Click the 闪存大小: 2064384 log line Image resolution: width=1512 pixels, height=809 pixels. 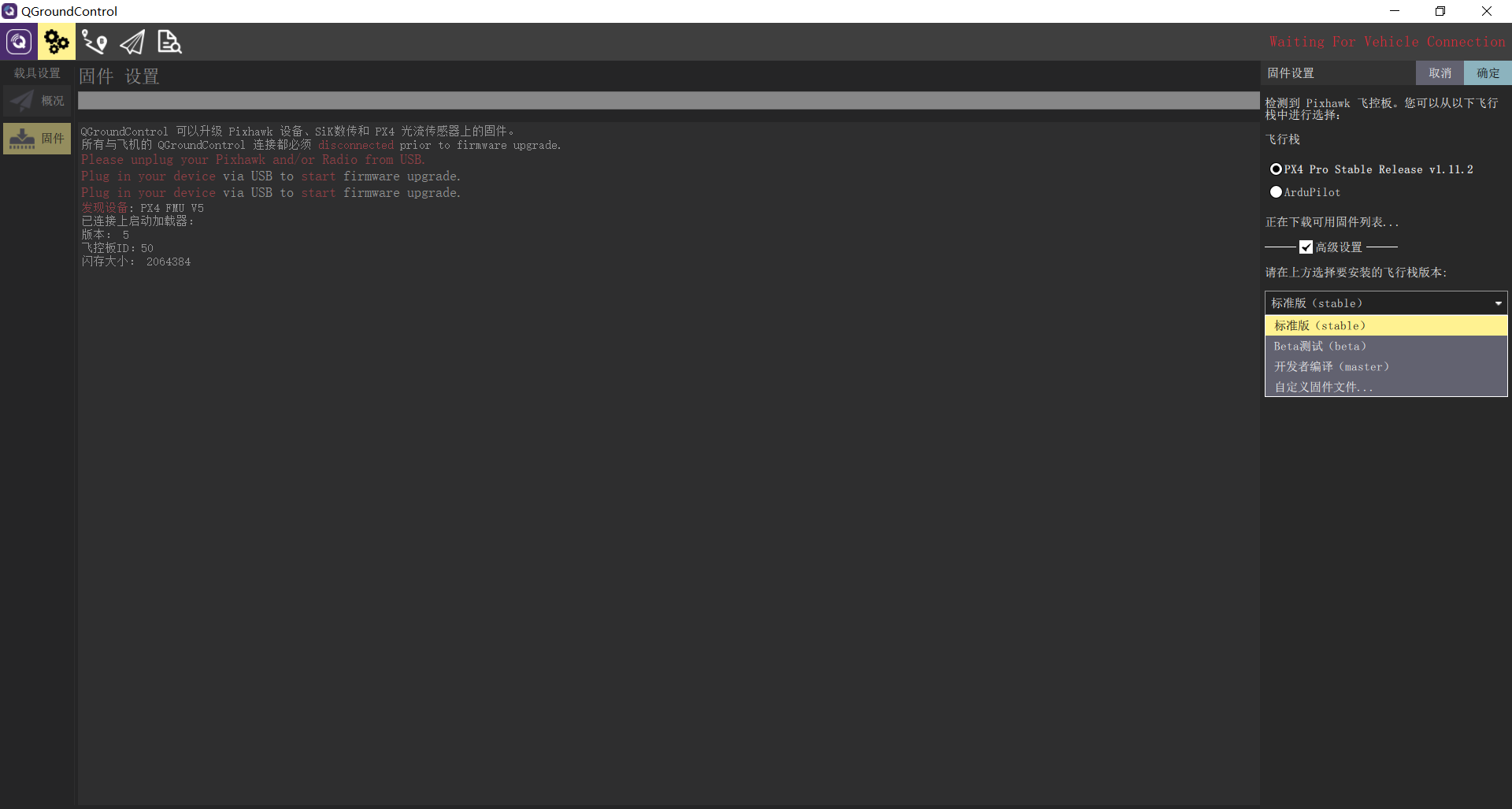(x=136, y=262)
